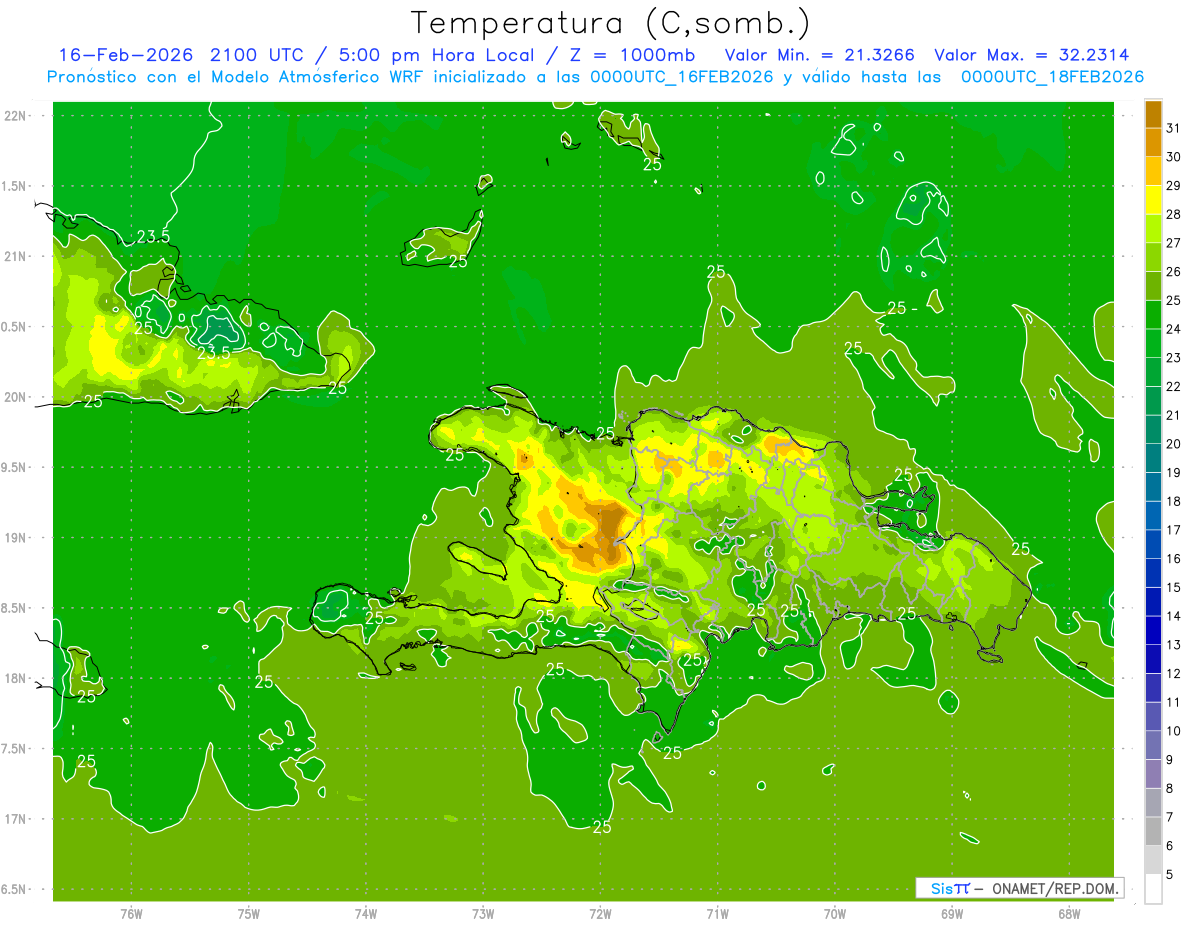The height and width of the screenshot is (927, 1200).
Task: Click the title "Temperatura (C,somb.)"
Action: 611,23
